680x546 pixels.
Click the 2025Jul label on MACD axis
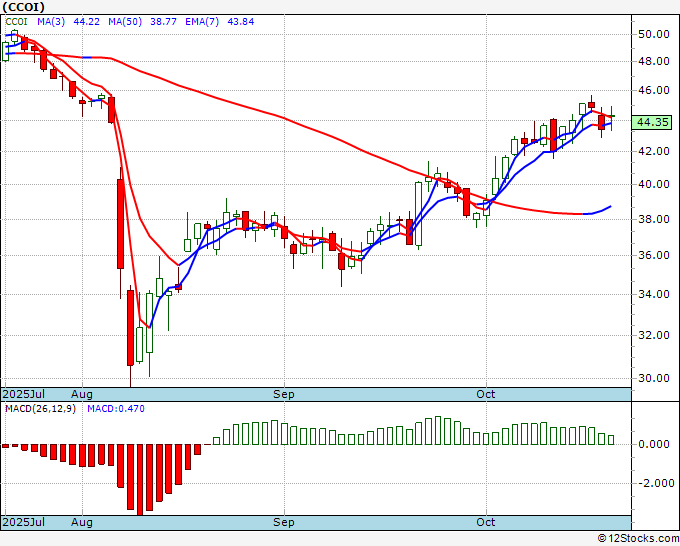[24, 522]
